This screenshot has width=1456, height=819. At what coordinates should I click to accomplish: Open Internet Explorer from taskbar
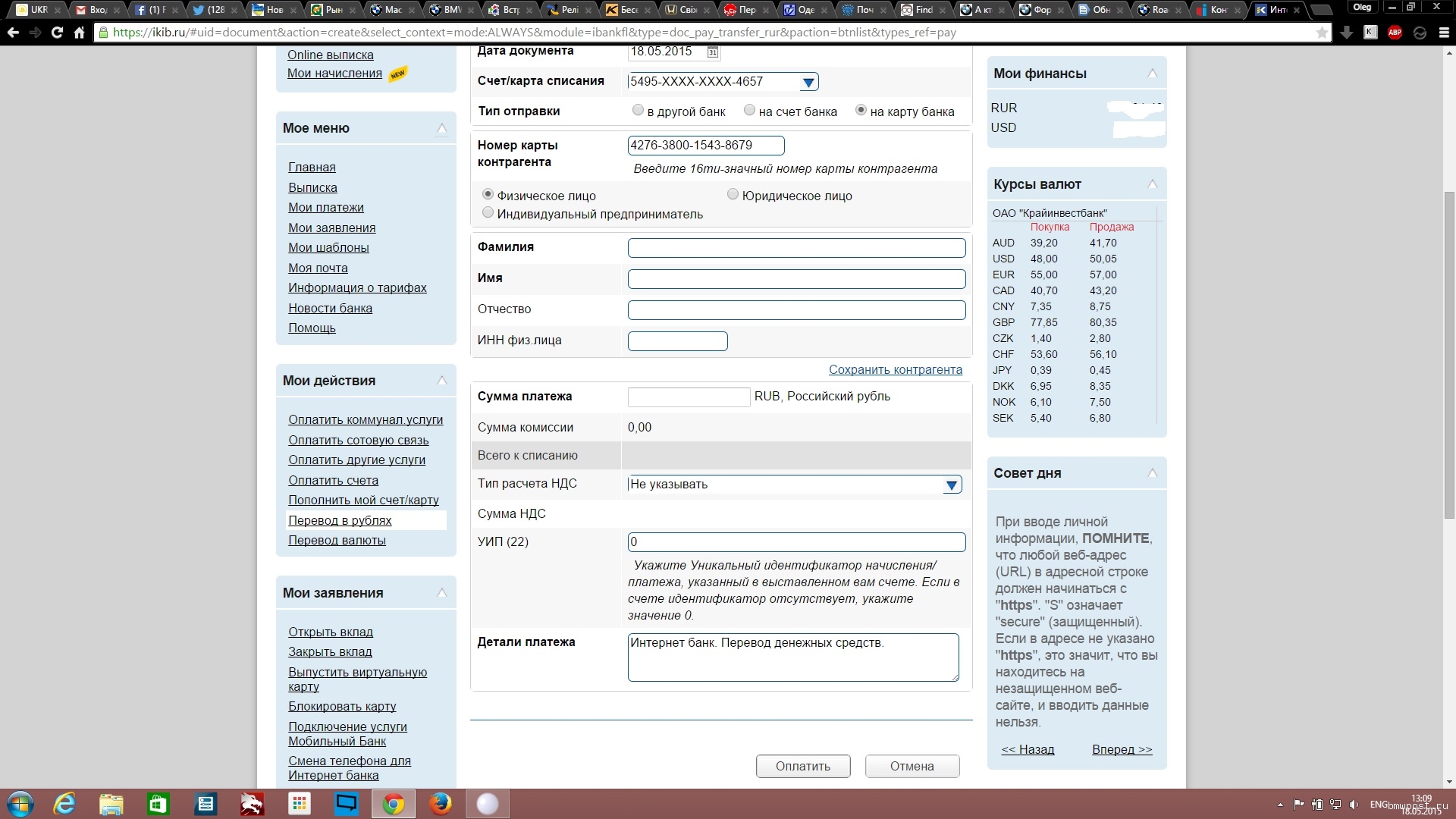[64, 803]
